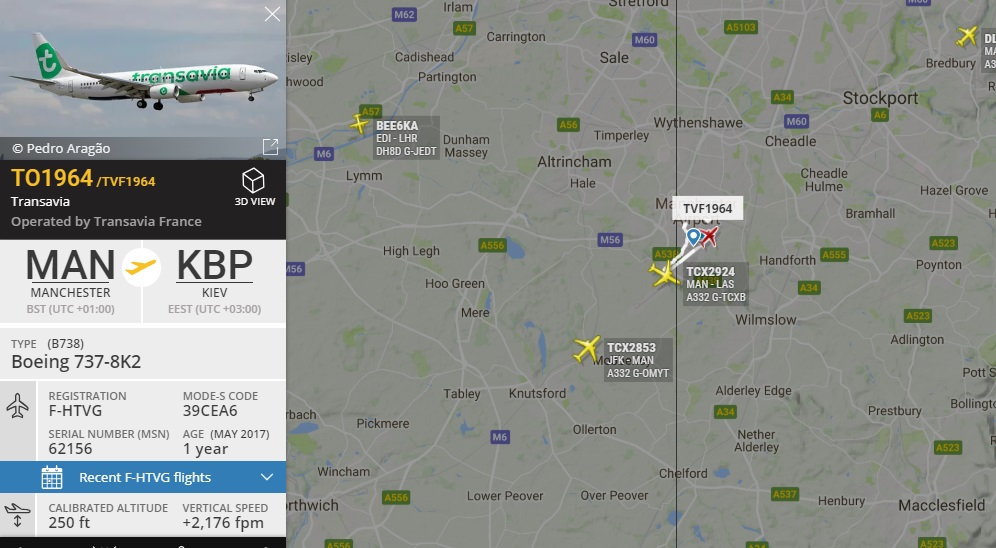Select the TCX2853 aircraft icon
The width and height of the screenshot is (996, 548).
point(586,349)
